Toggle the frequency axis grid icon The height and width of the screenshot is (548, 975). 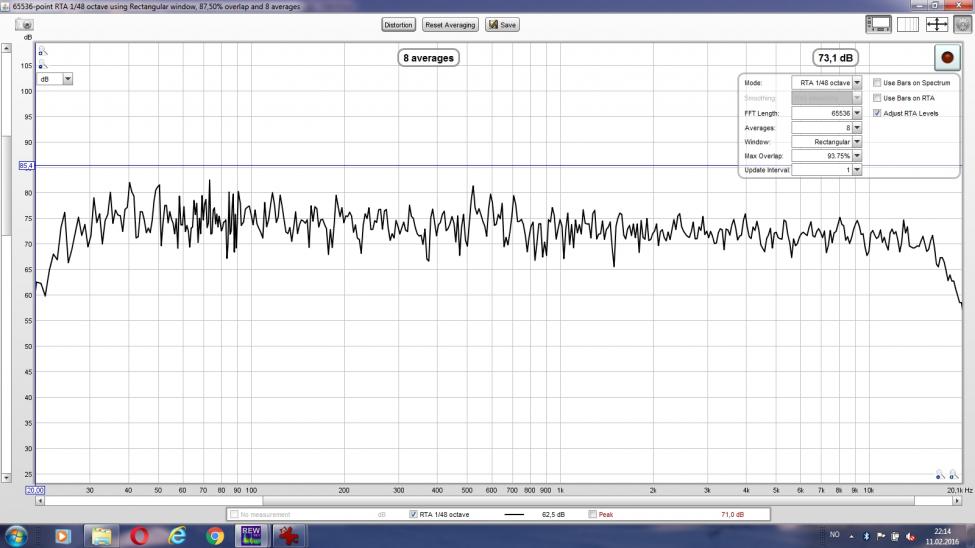(x=907, y=24)
